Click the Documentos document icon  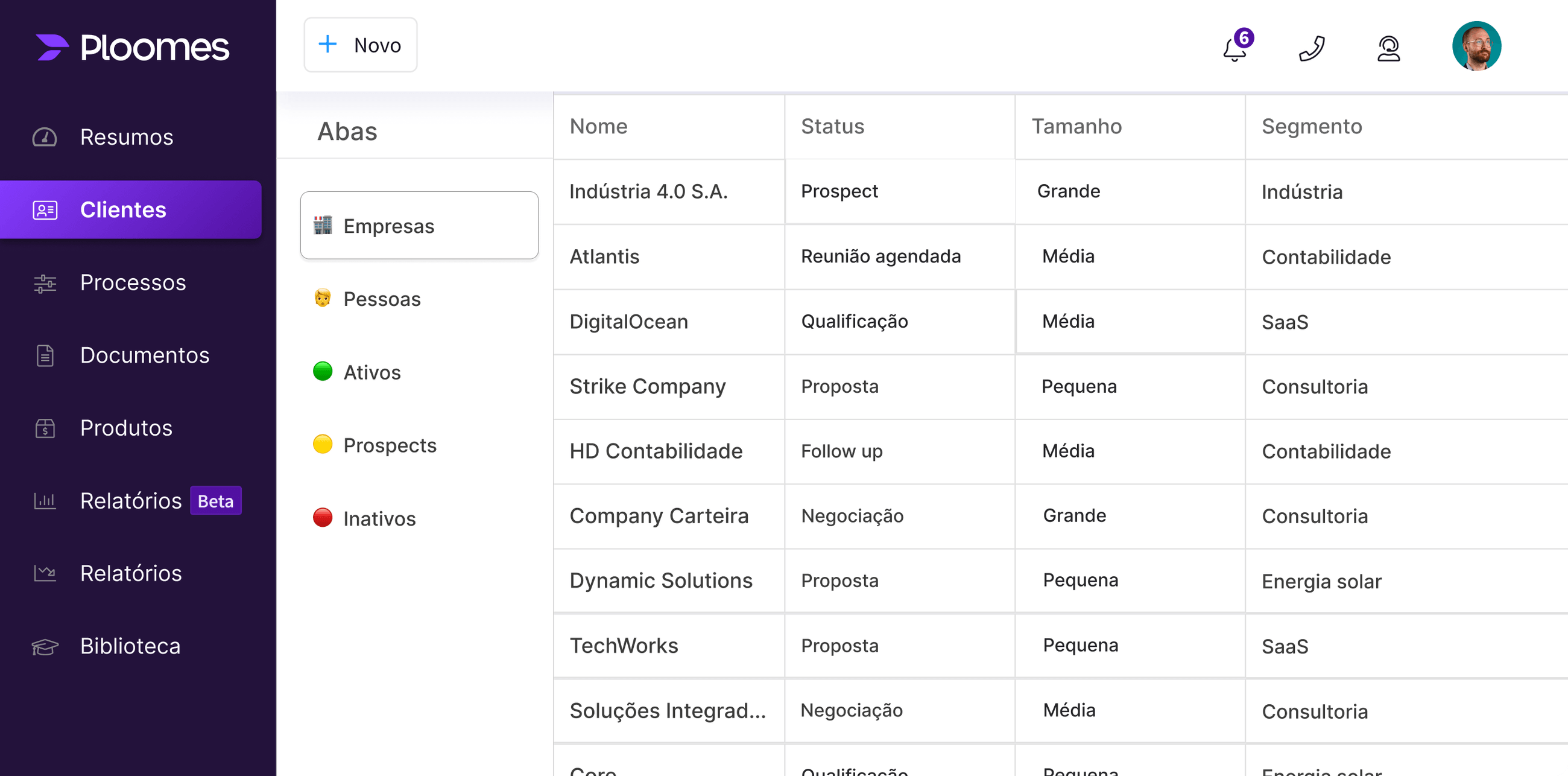(44, 355)
